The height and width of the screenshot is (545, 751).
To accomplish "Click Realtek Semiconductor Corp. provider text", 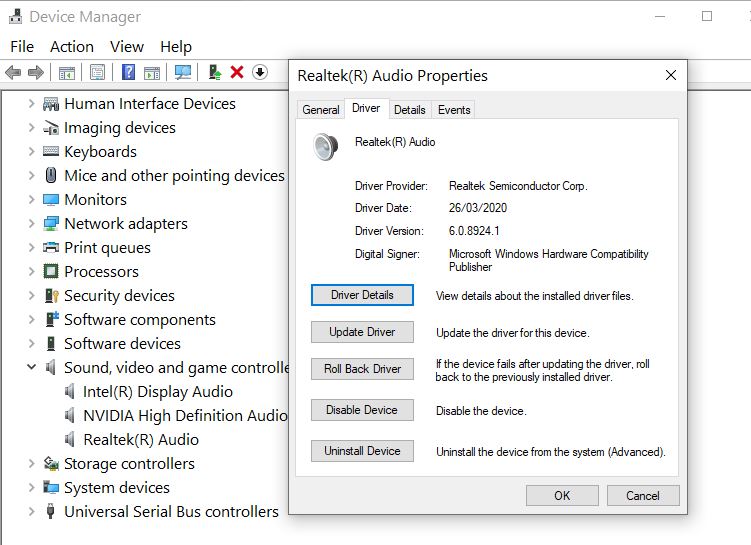I will [518, 186].
